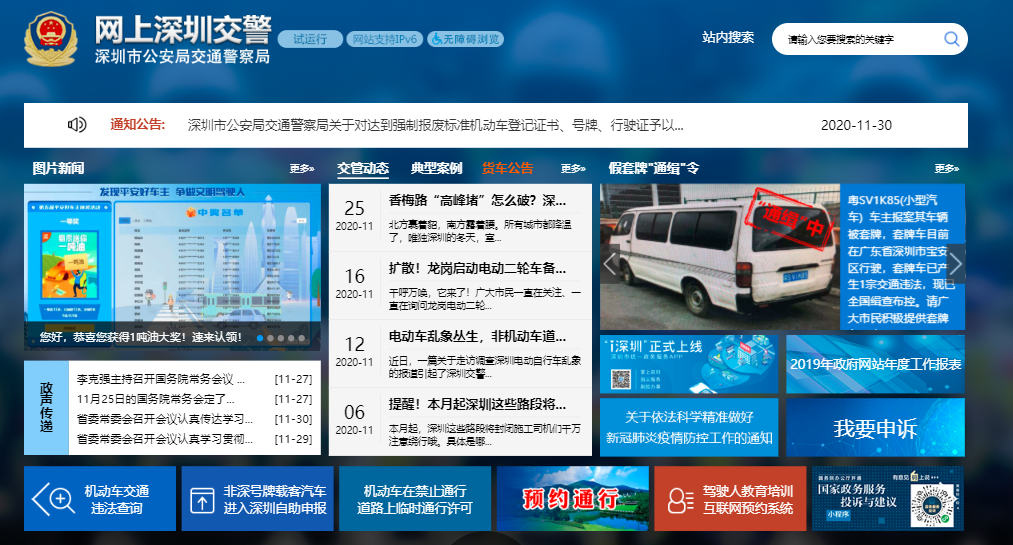
Task: Click the QR code on 国家政务服务 banner
Action: [932, 504]
